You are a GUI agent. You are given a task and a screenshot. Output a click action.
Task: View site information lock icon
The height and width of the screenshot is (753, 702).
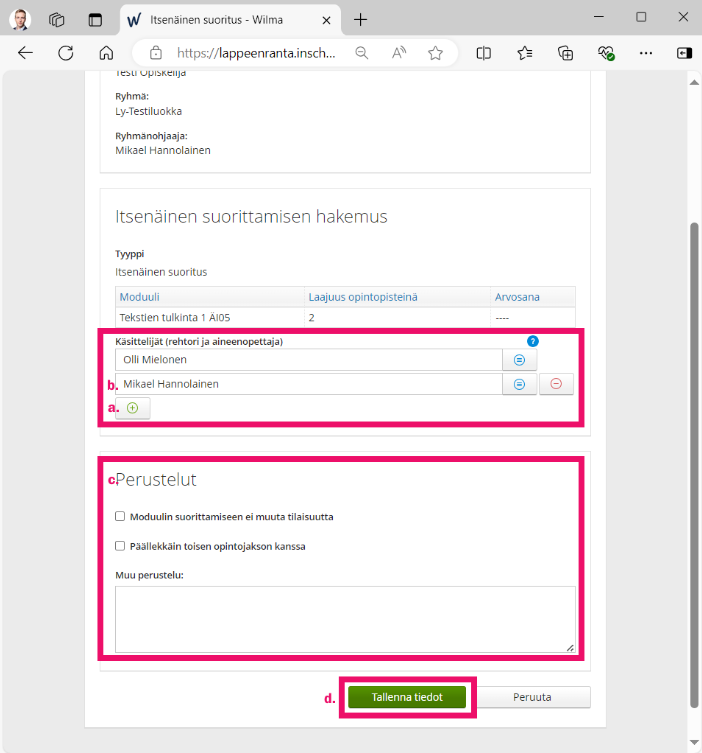(x=156, y=53)
